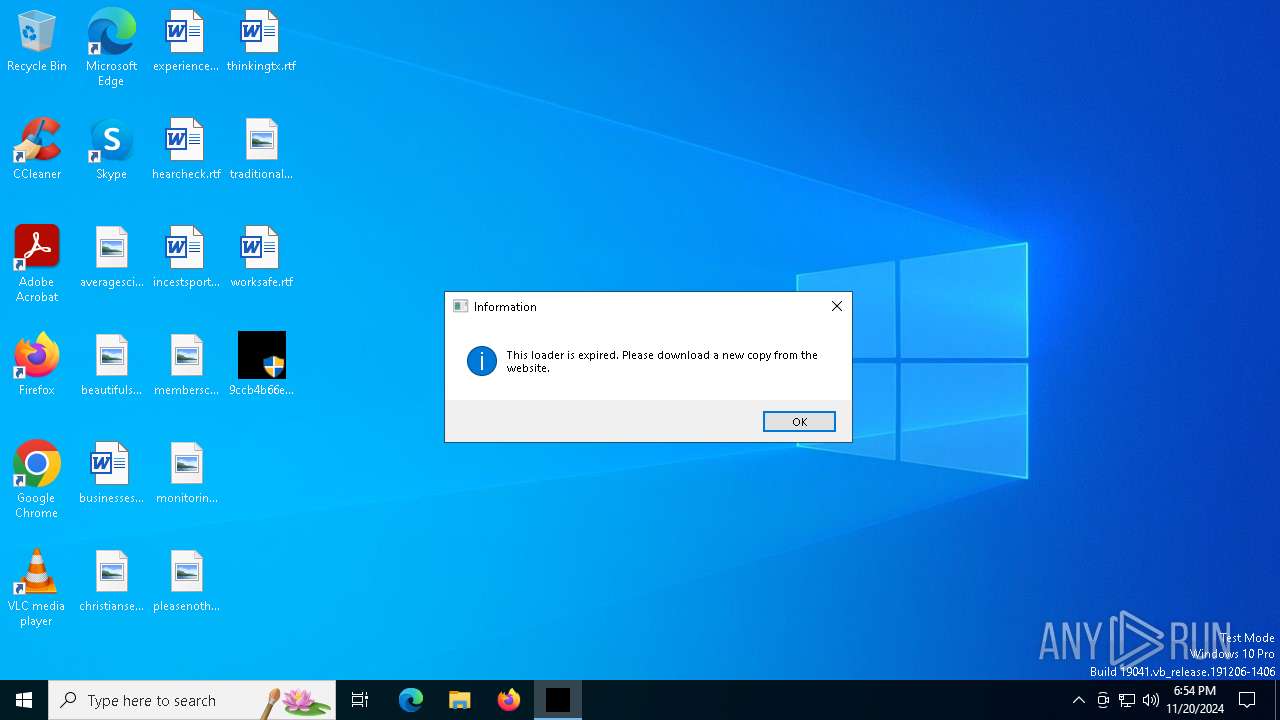The width and height of the screenshot is (1280, 720).
Task: Open the clock showing 6:54 PM
Action: coord(1195,700)
